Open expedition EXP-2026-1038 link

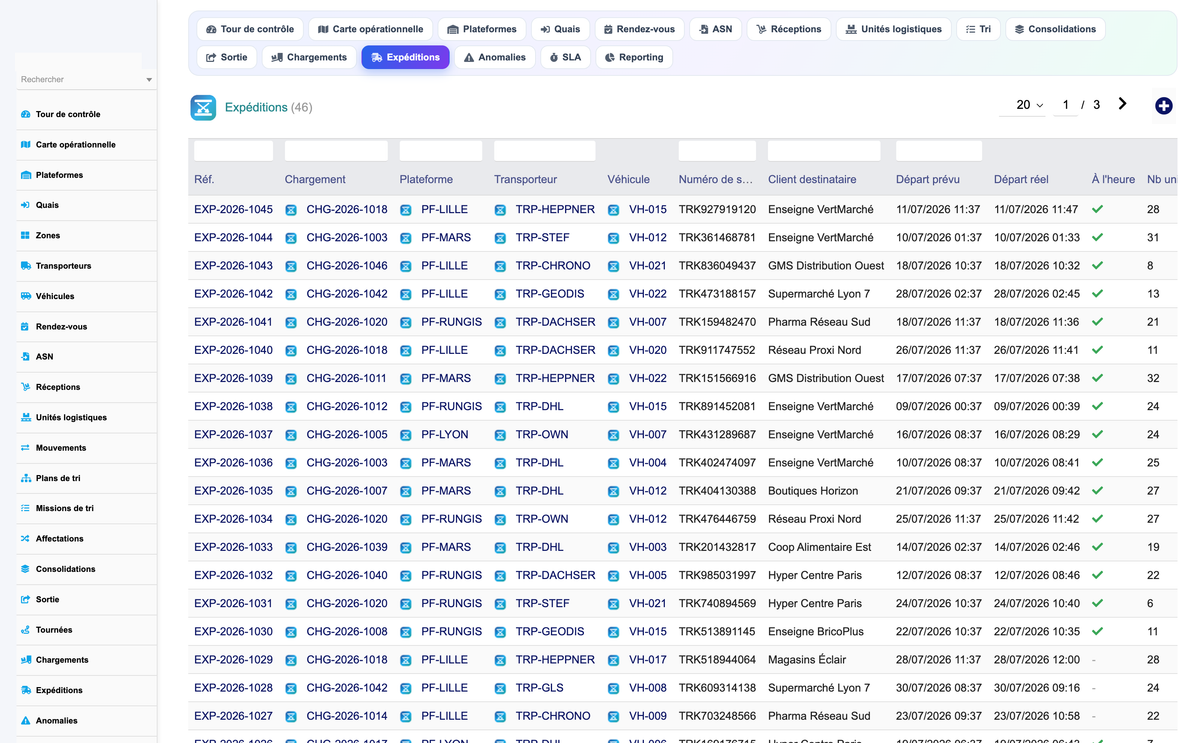pyautogui.click(x=233, y=407)
